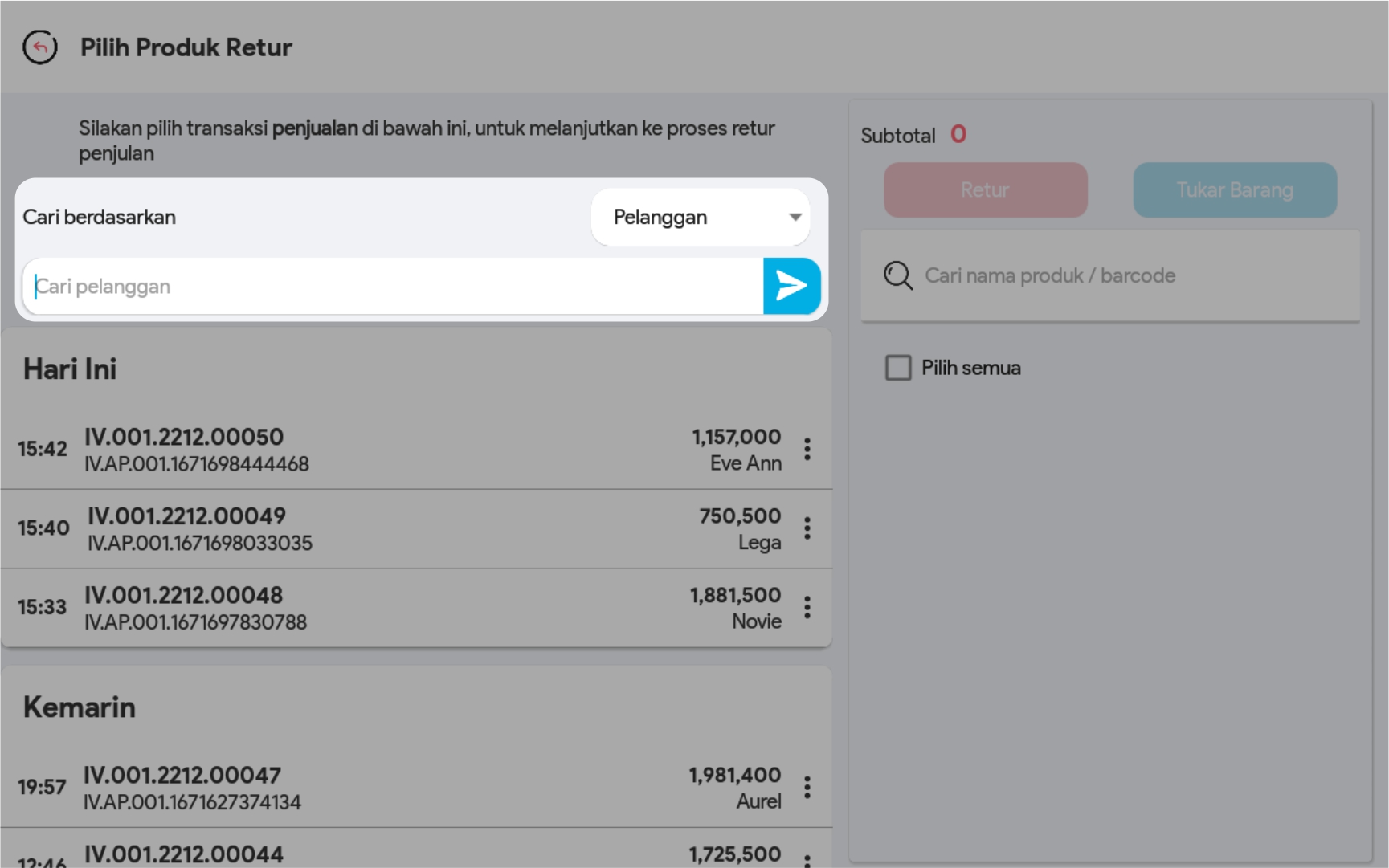Image resolution: width=1389 pixels, height=868 pixels.
Task: Select the 15:40 transaction for Lega
Action: pyautogui.click(x=402, y=528)
